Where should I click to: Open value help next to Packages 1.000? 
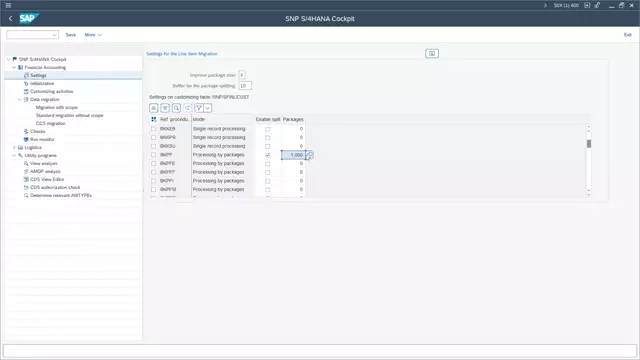pos(310,155)
